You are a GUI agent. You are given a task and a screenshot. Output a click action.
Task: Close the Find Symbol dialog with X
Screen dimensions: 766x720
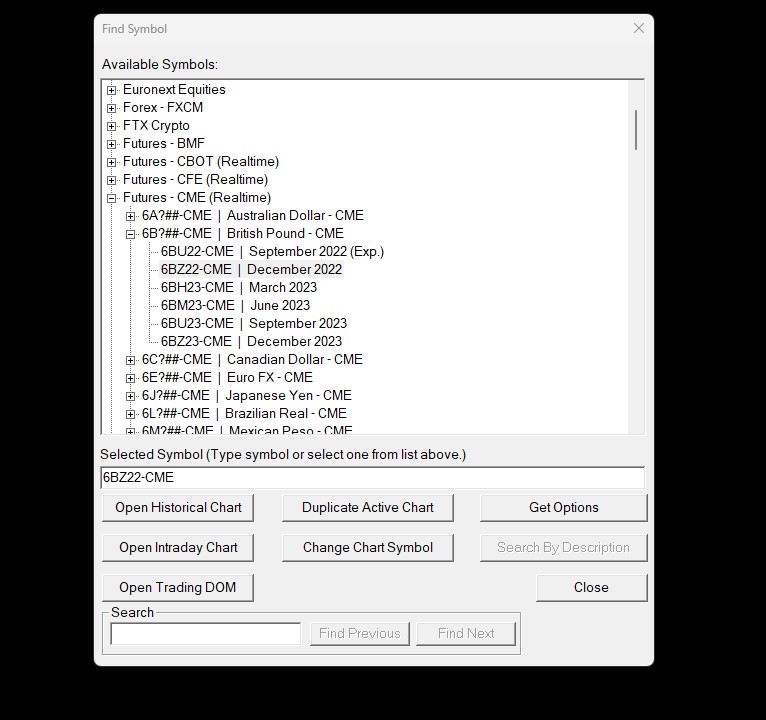click(x=638, y=28)
